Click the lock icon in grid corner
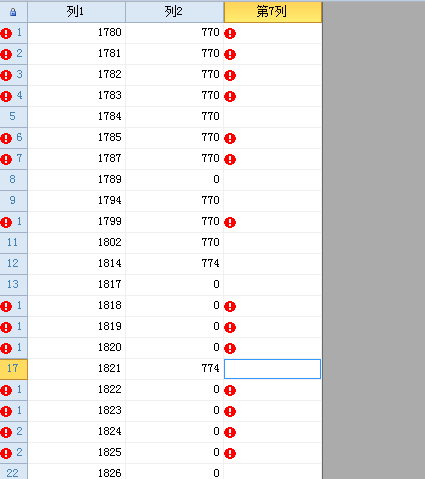This screenshot has height=479, width=425. (13, 13)
